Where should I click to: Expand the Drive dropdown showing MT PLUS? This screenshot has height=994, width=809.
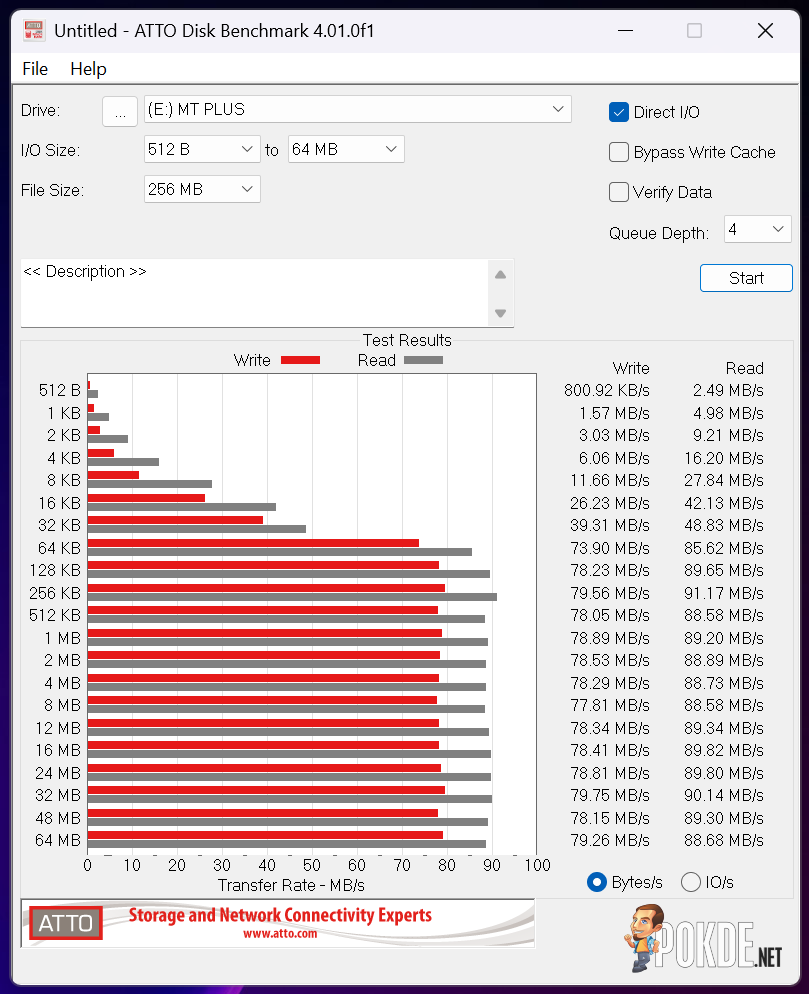coord(358,109)
